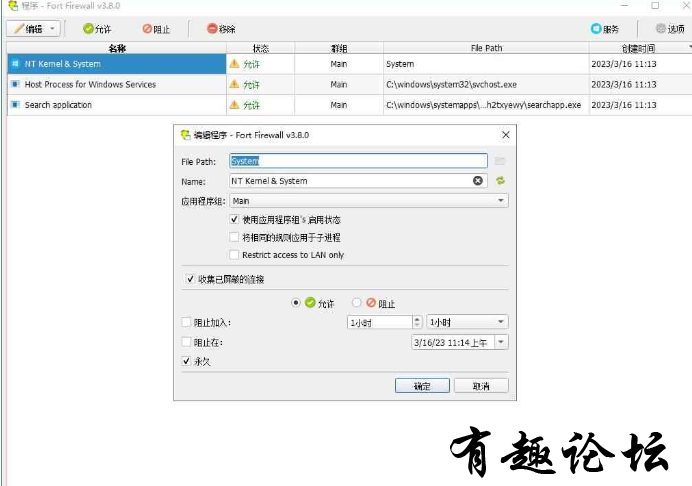Viewport: 692px width, 486px height.
Task: Click the 移除 (Remove) toolbar button
Action: tap(221, 29)
